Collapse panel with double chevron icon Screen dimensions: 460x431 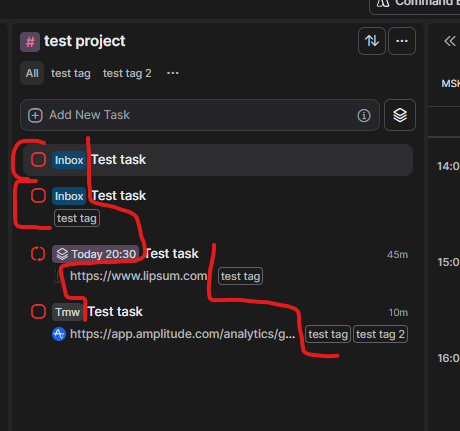450,41
